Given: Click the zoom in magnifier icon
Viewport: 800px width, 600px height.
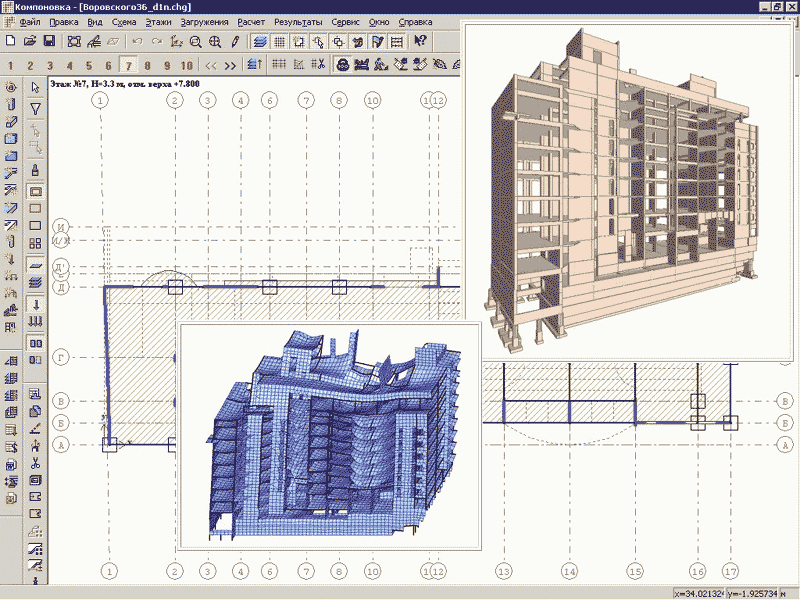Looking at the screenshot, I should [215, 42].
